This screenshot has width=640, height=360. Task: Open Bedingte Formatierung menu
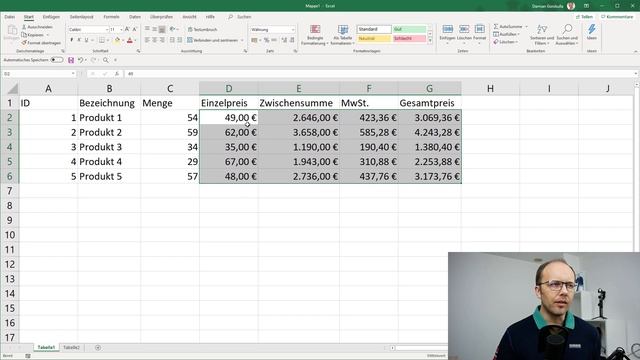point(315,35)
